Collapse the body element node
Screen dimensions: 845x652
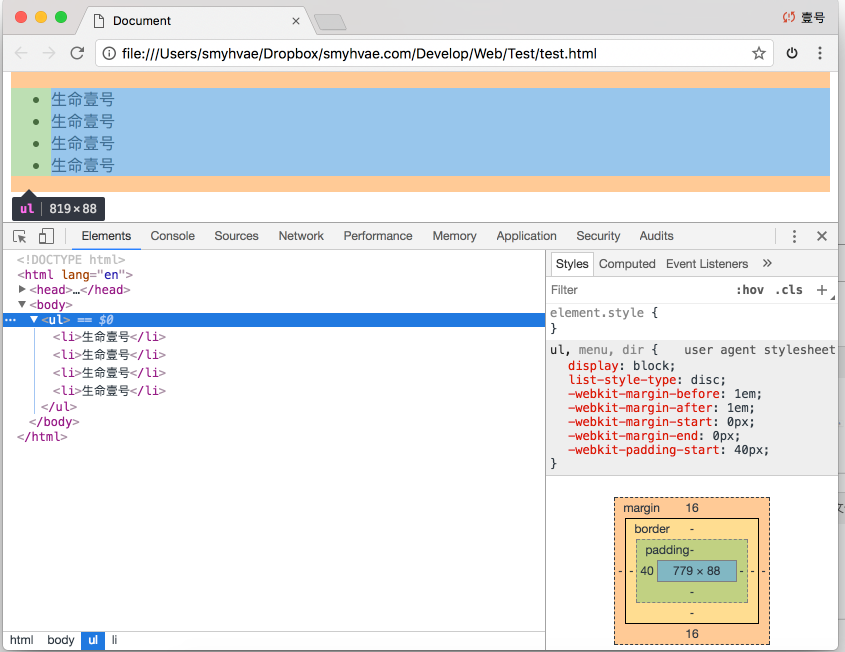(x=23, y=305)
